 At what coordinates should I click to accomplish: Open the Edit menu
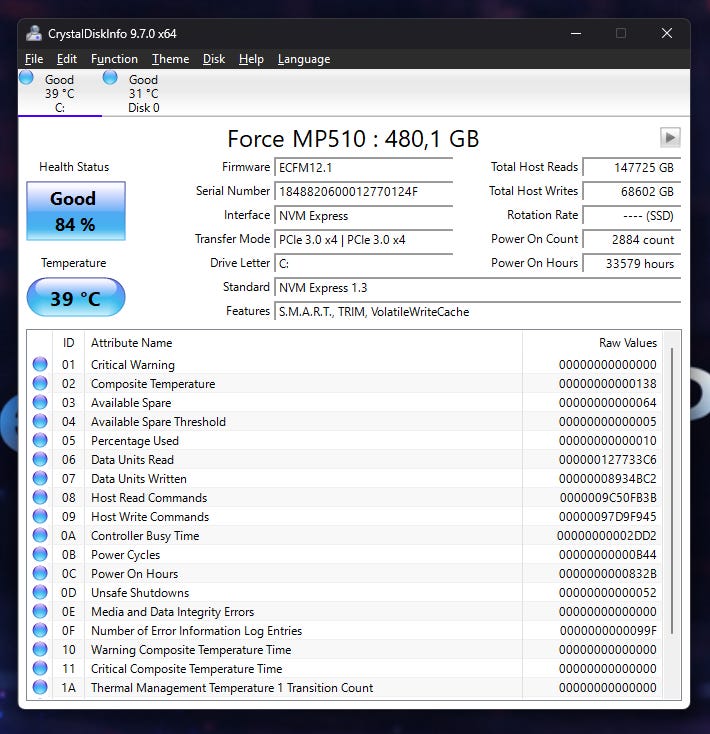[x=66, y=59]
